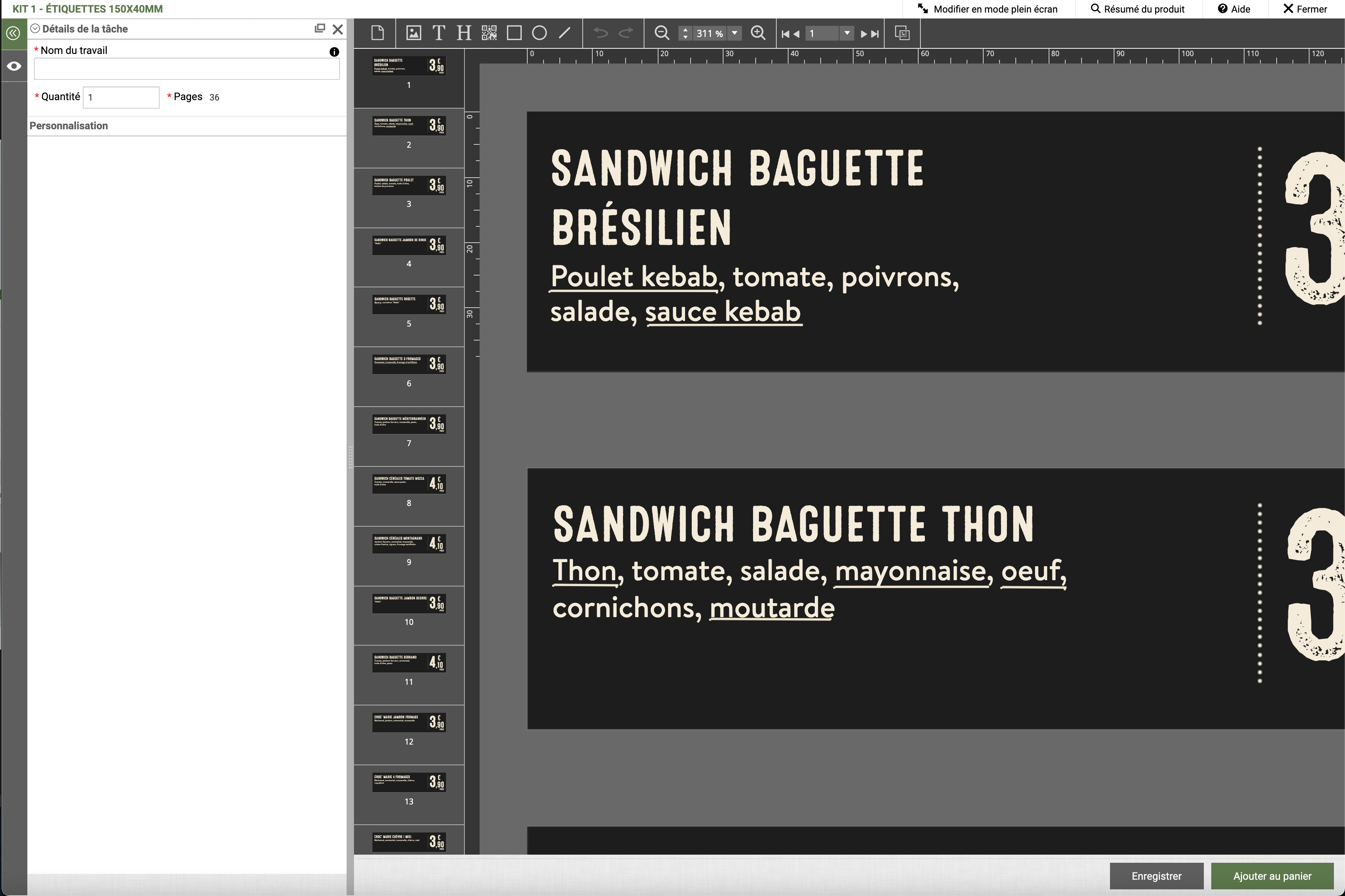Open the Aide menu
The image size is (1345, 896).
1233,9
